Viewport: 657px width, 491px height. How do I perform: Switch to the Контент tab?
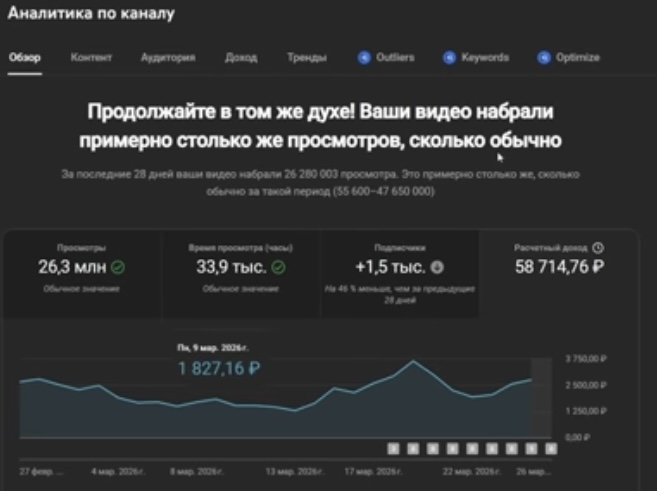pyautogui.click(x=91, y=57)
